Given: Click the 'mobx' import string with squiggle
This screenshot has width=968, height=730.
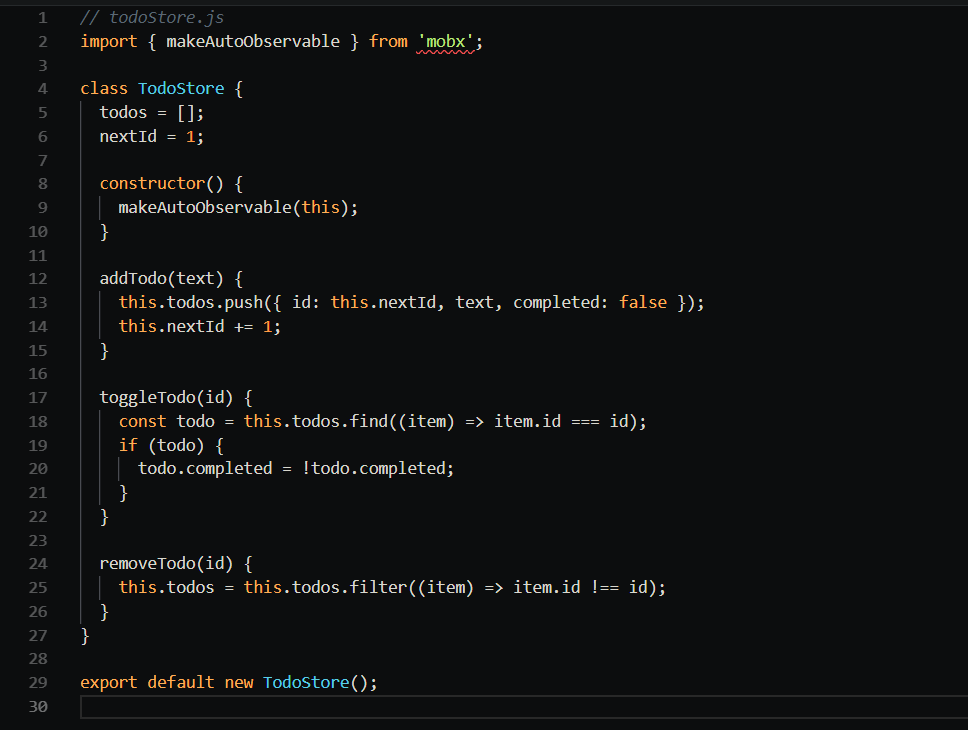Looking at the screenshot, I should pos(445,41).
